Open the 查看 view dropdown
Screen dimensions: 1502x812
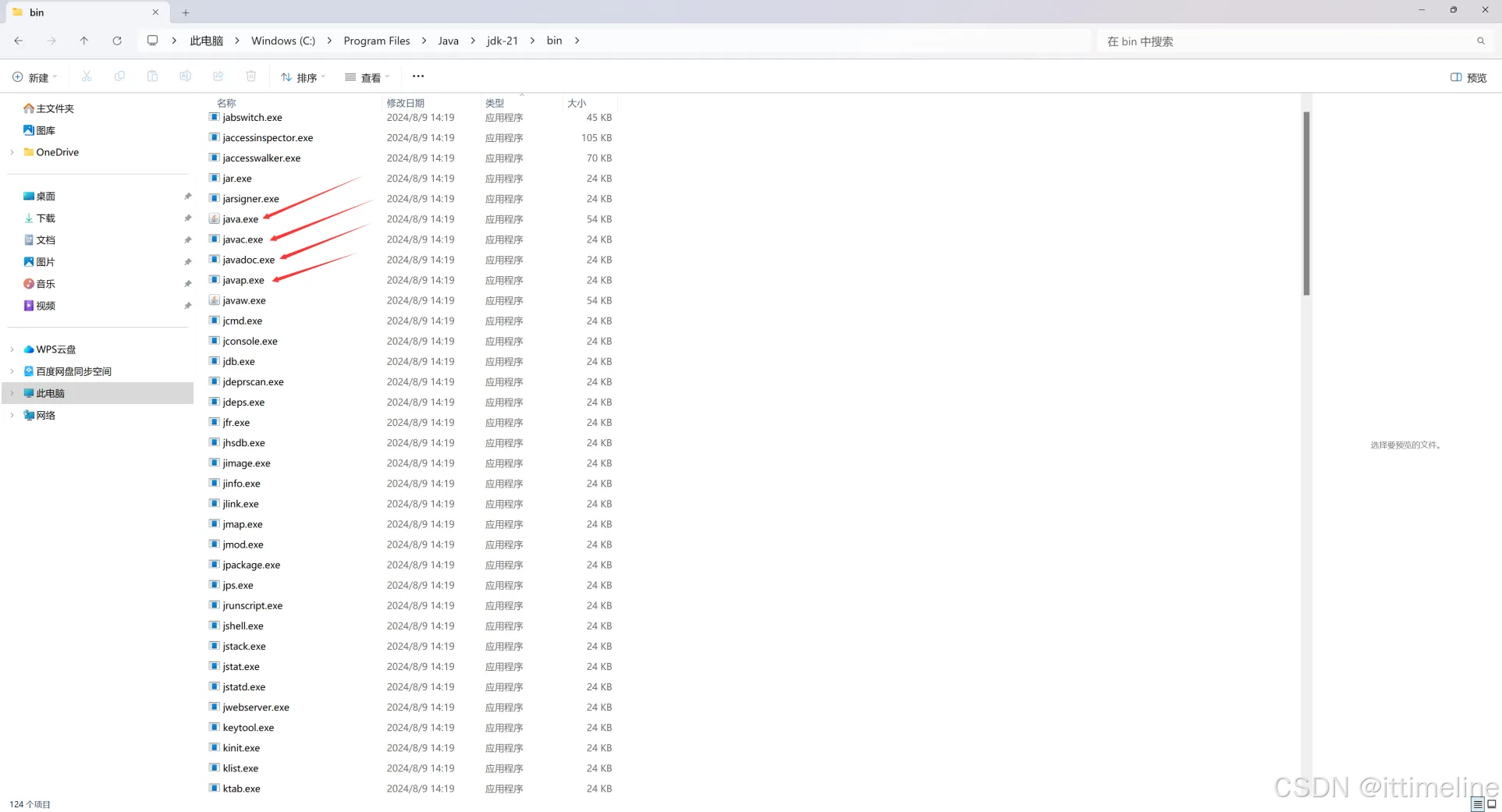click(x=367, y=77)
